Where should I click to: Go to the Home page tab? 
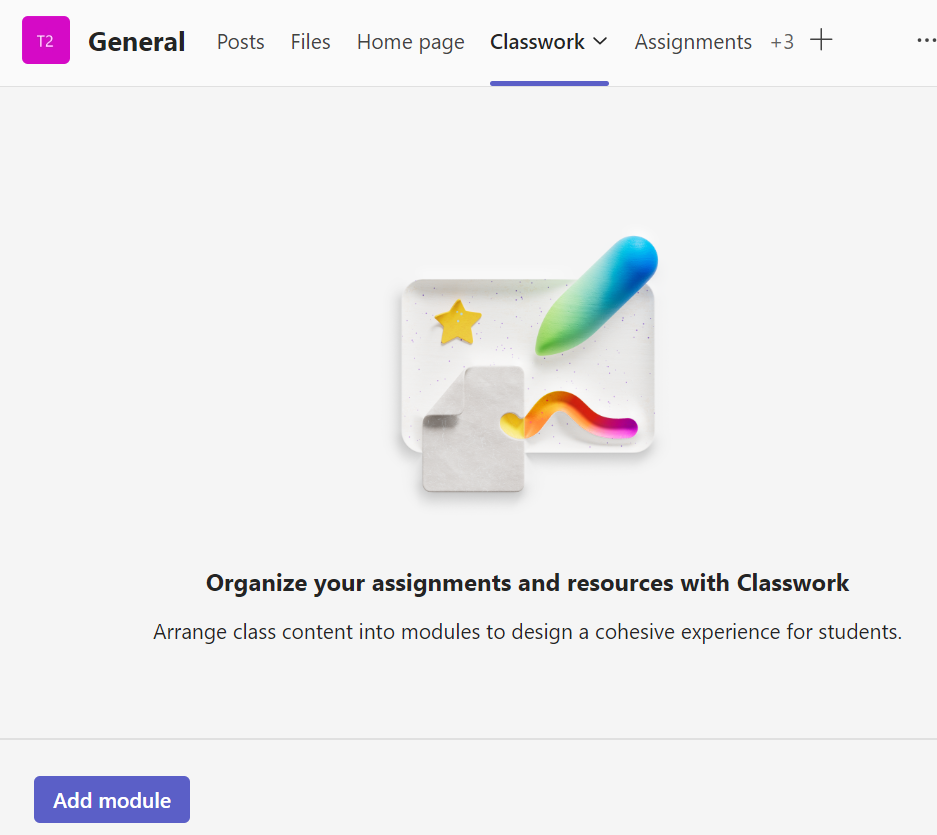pyautogui.click(x=411, y=42)
